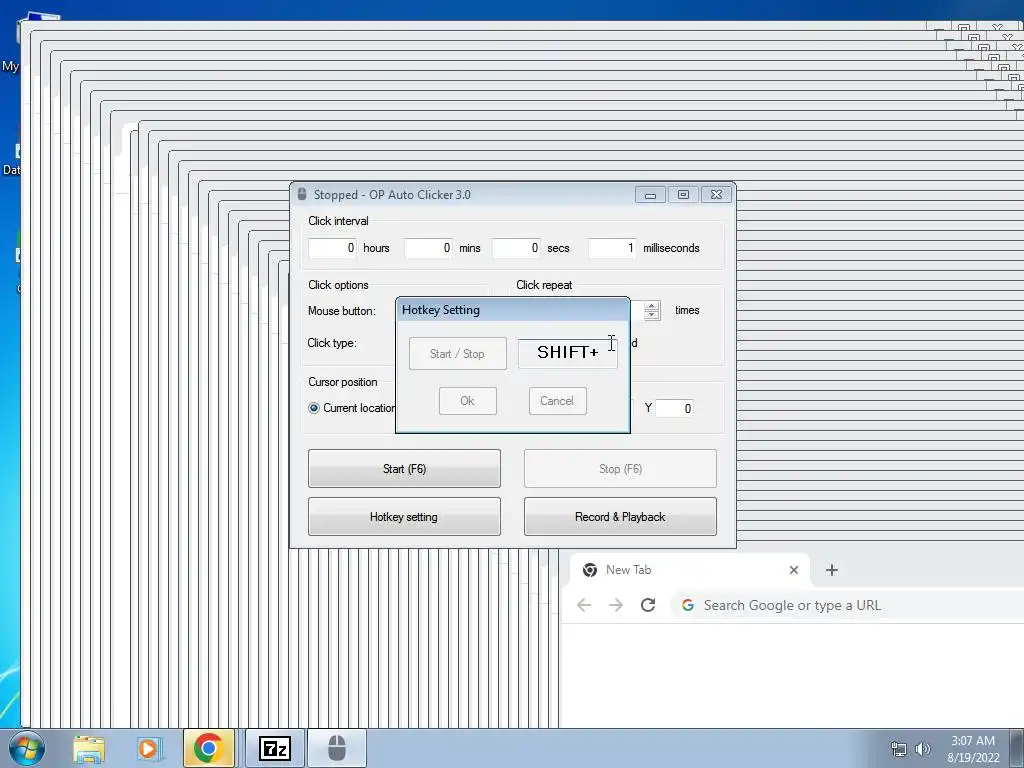Click the volume speaker tray icon

coord(922,749)
